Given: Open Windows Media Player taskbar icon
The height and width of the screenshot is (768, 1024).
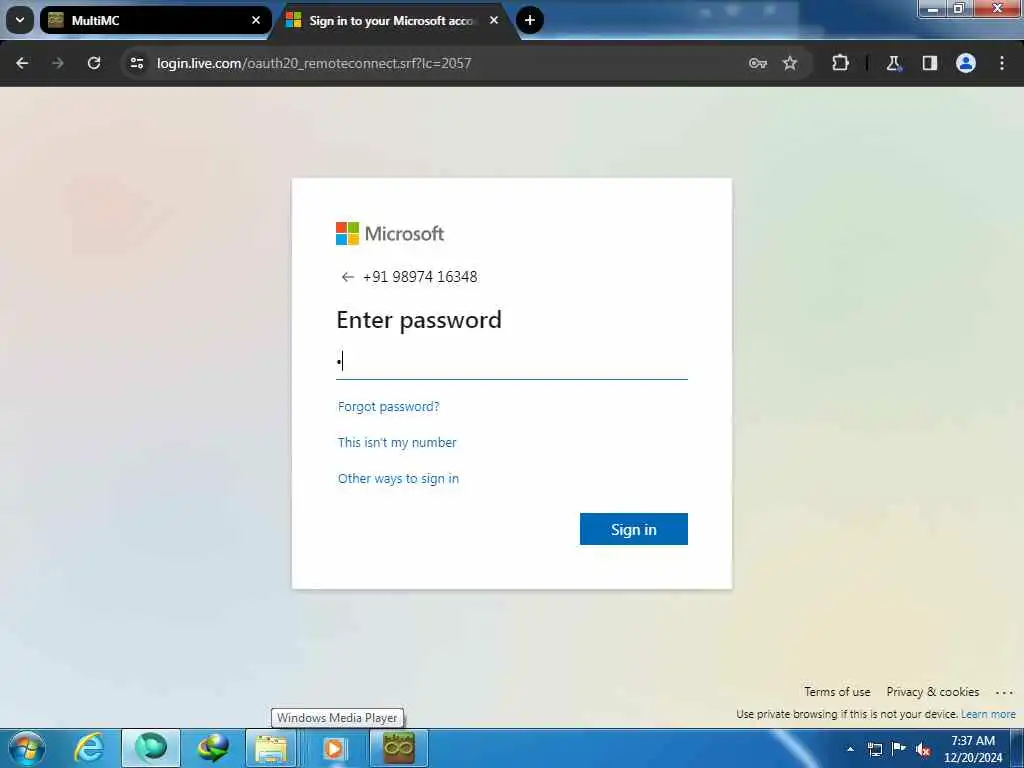Looking at the screenshot, I should 334,748.
